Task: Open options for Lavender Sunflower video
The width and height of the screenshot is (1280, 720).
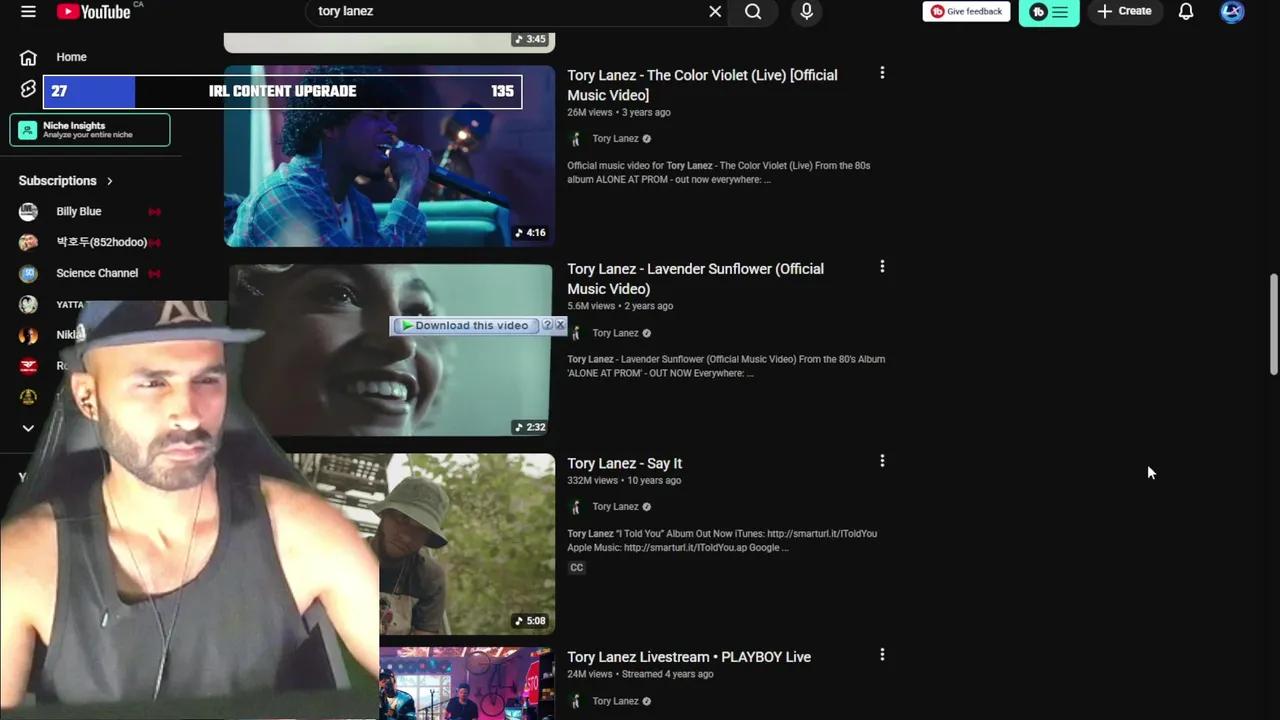Action: [882, 267]
